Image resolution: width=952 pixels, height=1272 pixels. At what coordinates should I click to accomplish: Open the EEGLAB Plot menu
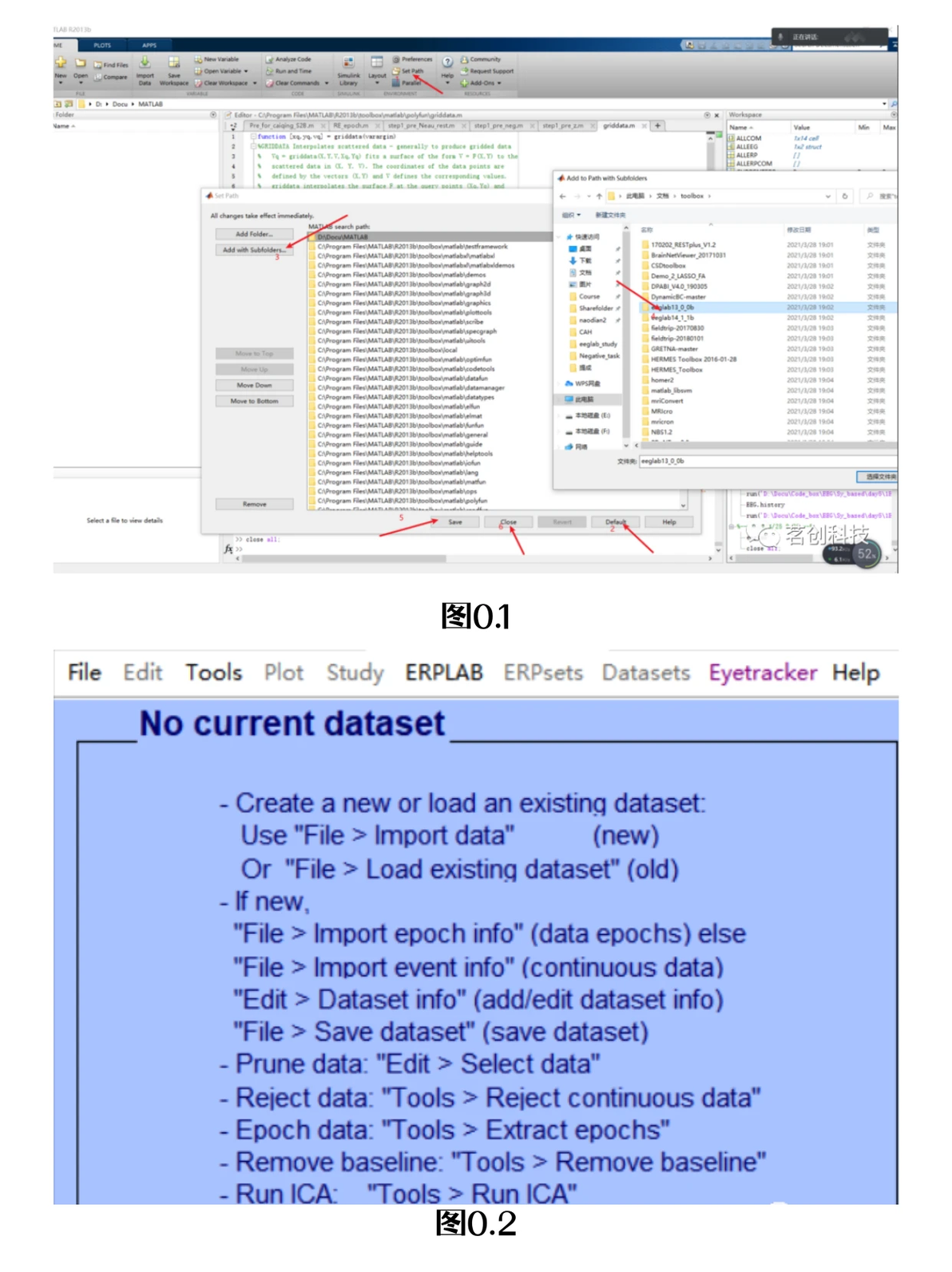click(x=284, y=672)
